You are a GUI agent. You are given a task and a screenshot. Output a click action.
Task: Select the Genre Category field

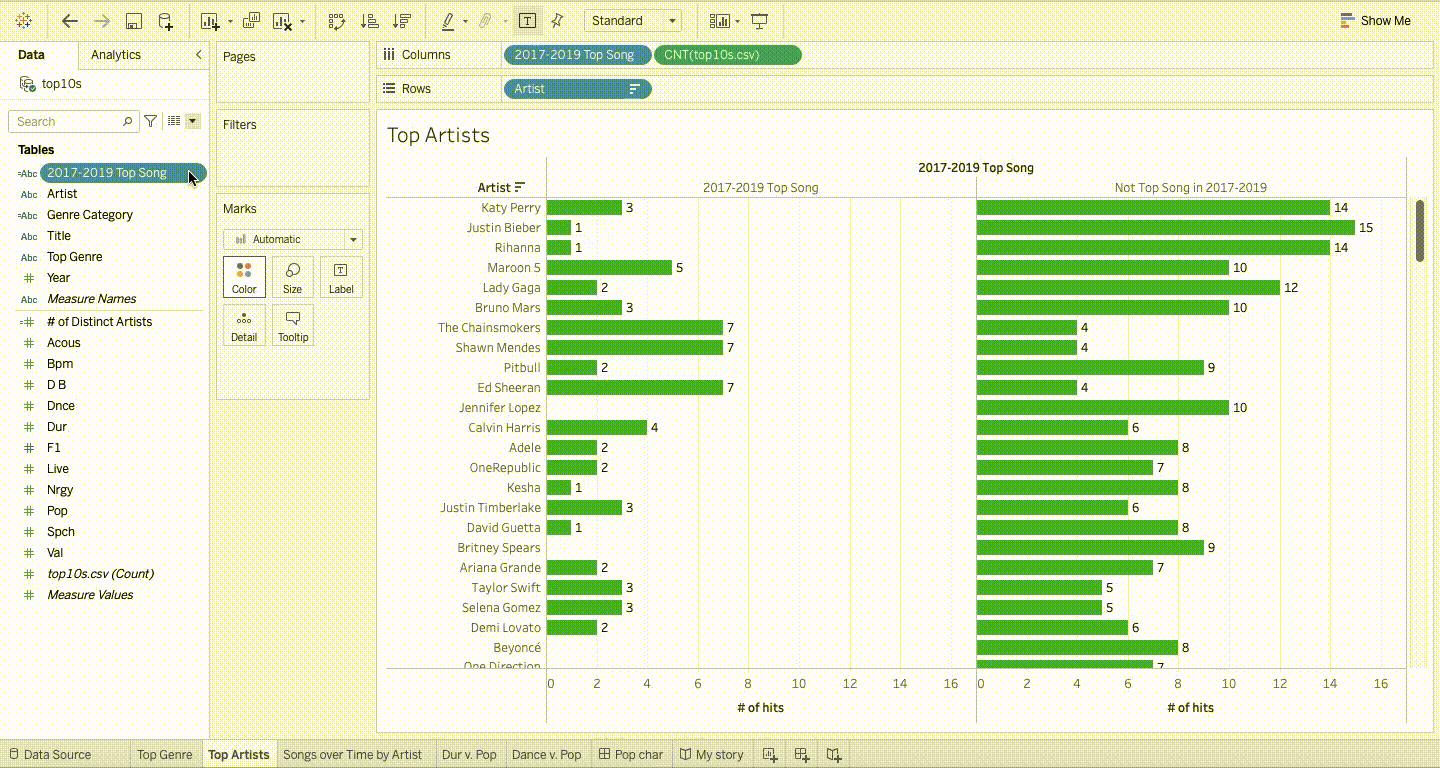[x=90, y=215]
